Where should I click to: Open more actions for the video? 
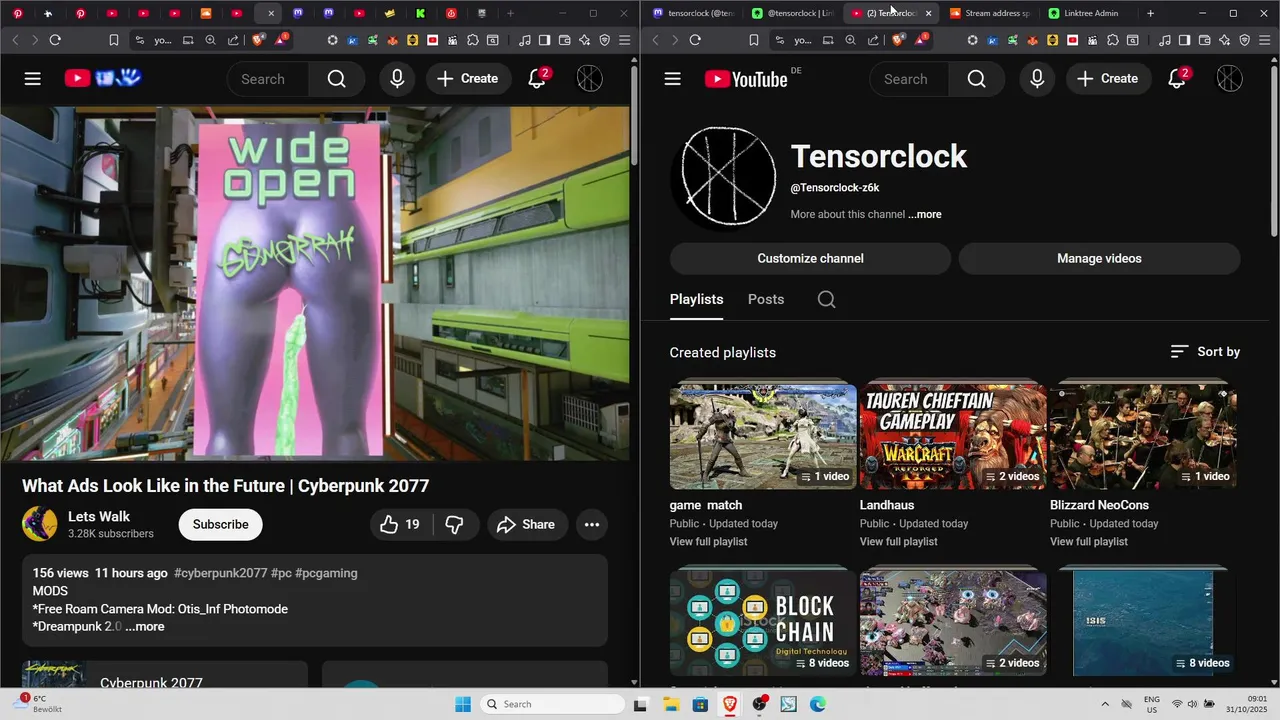coord(592,524)
